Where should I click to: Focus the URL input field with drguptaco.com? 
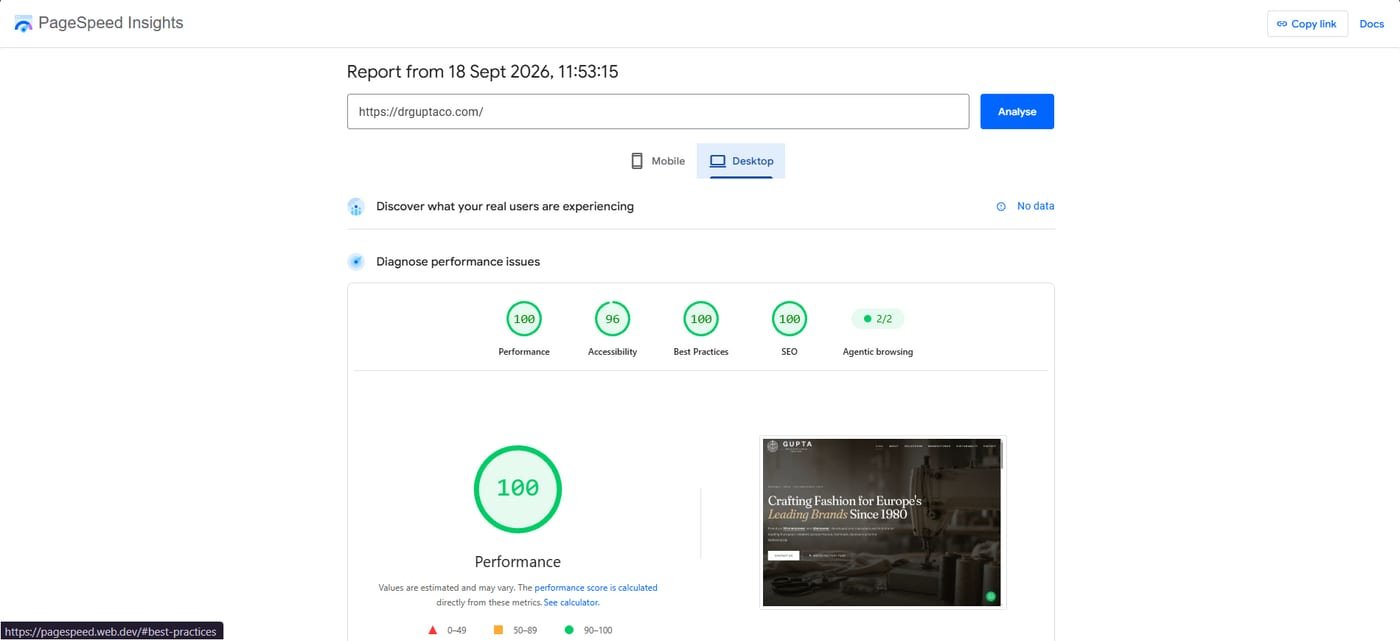click(658, 112)
